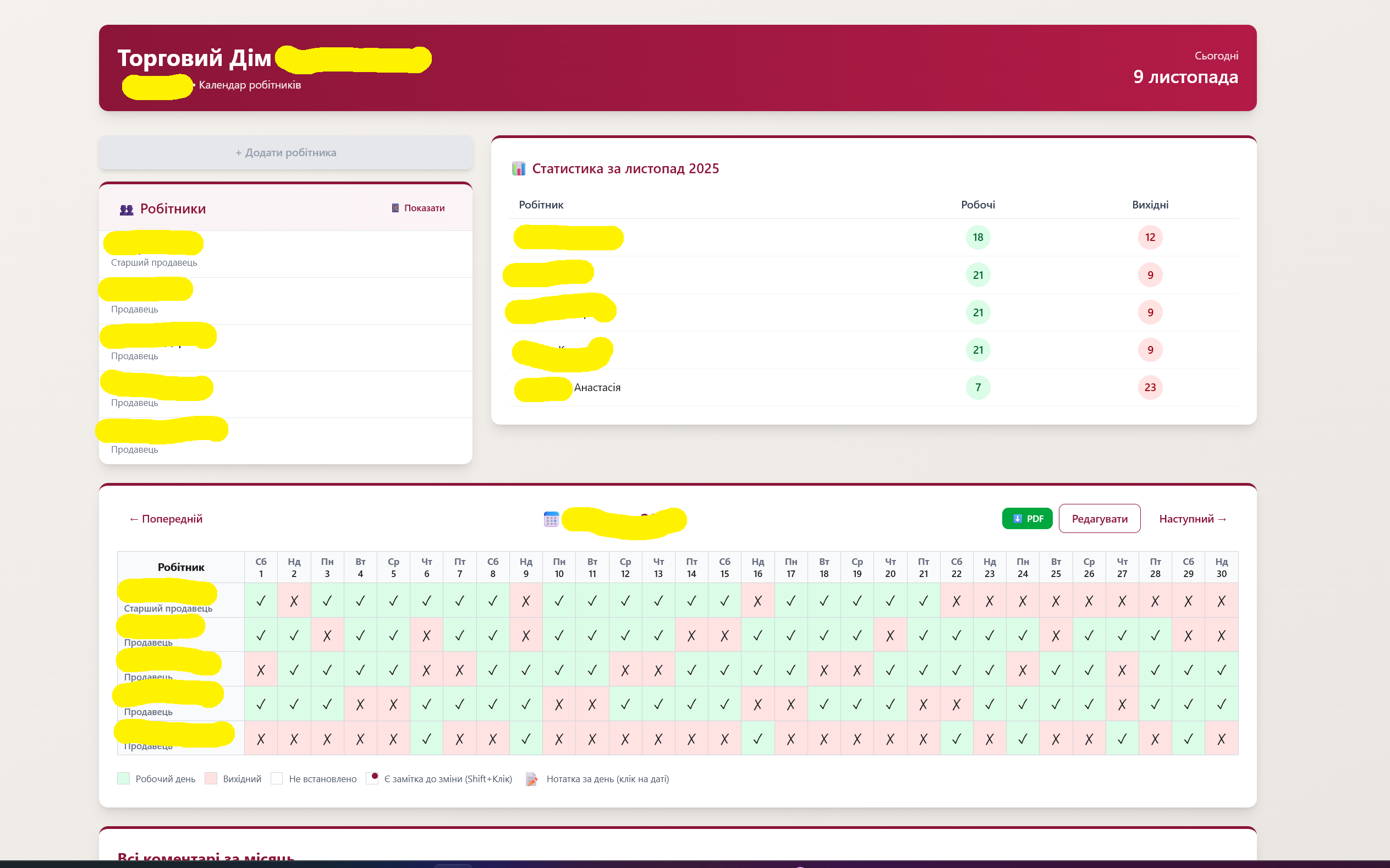Image resolution: width=1390 pixels, height=868 pixels.
Task: Click the Робітник header of the schedule table
Action: (x=181, y=568)
